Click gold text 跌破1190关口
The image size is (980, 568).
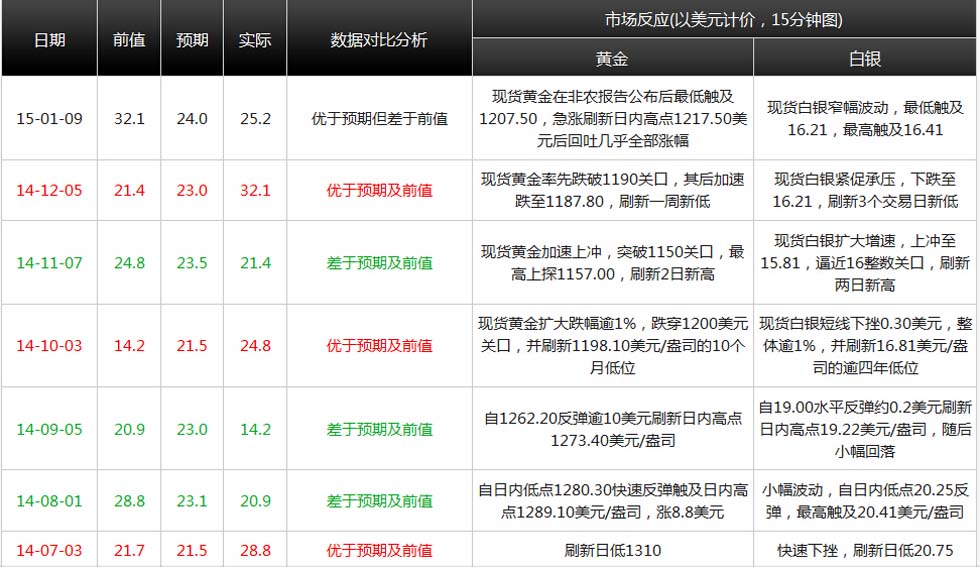point(612,191)
